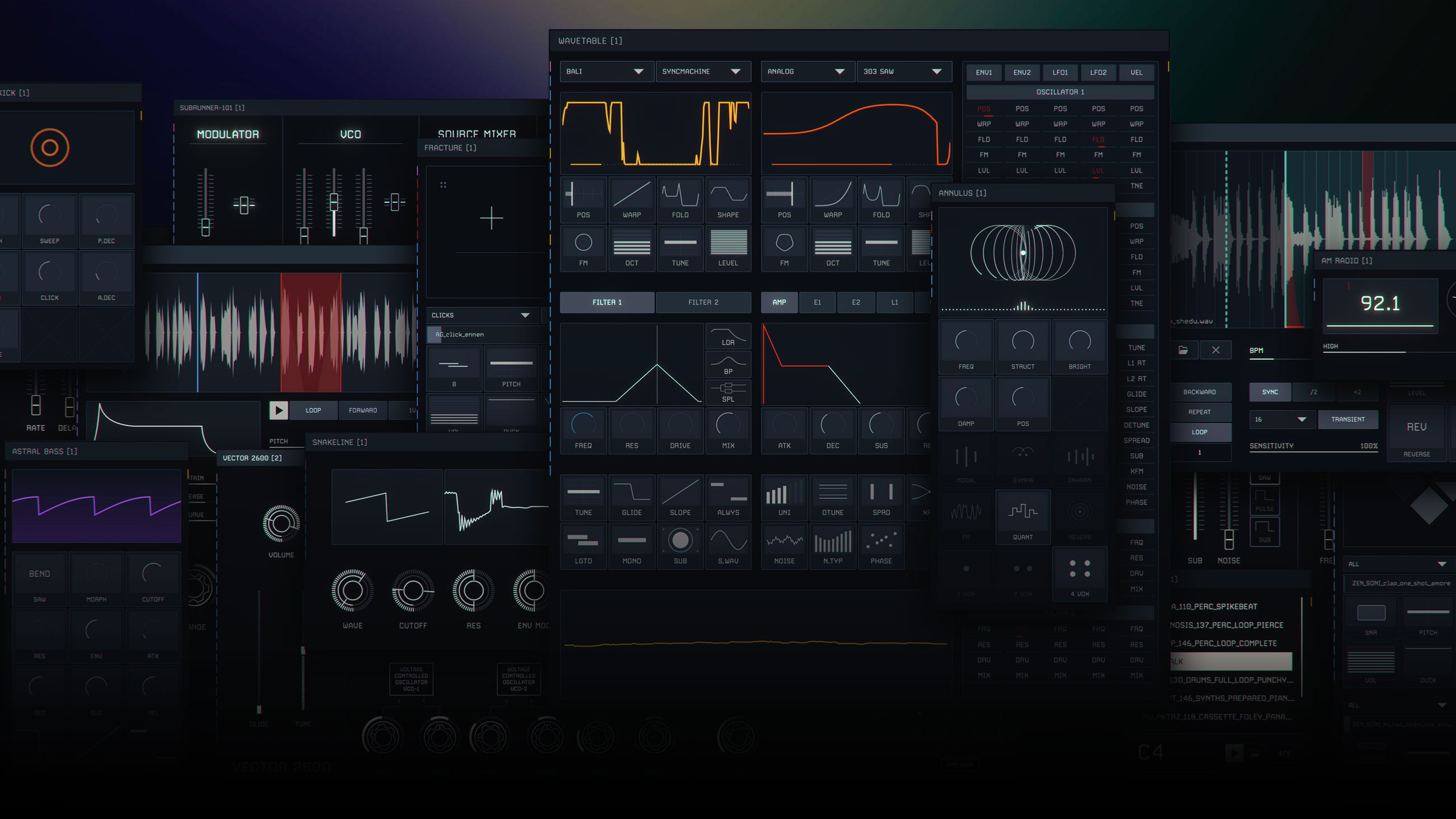Switch to the FILTER 2 tab
Image resolution: width=1456 pixels, height=819 pixels.
(703, 302)
